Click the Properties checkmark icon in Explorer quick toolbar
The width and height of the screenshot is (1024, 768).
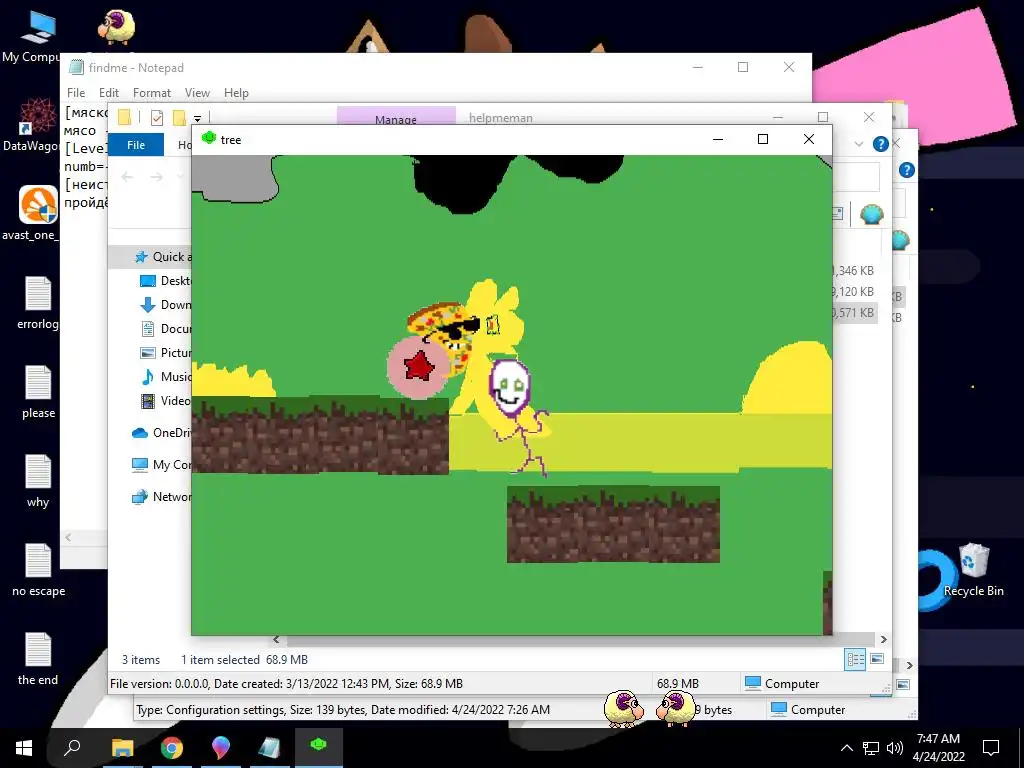[157, 118]
